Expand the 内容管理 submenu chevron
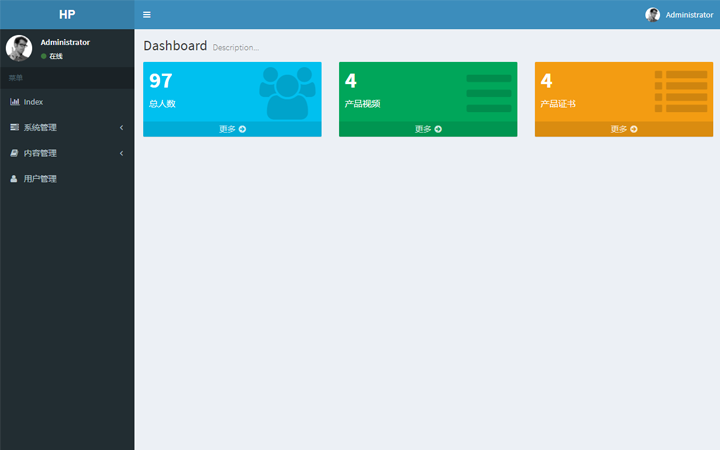This screenshot has width=720, height=450. (x=121, y=153)
